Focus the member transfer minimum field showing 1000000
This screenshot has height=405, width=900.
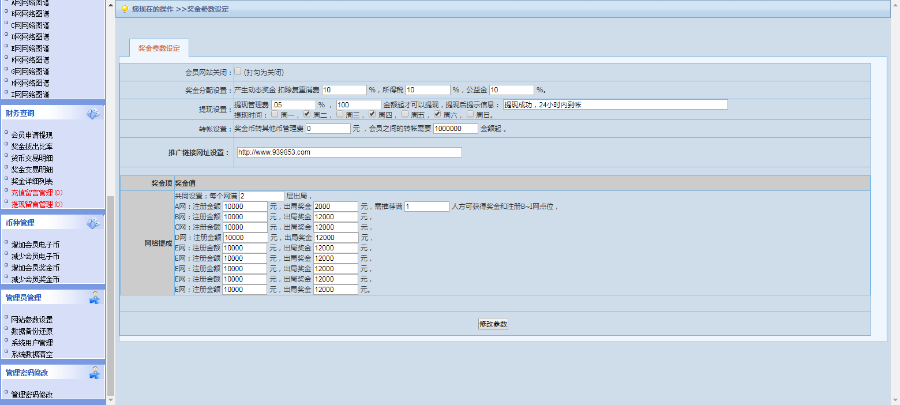(x=456, y=129)
